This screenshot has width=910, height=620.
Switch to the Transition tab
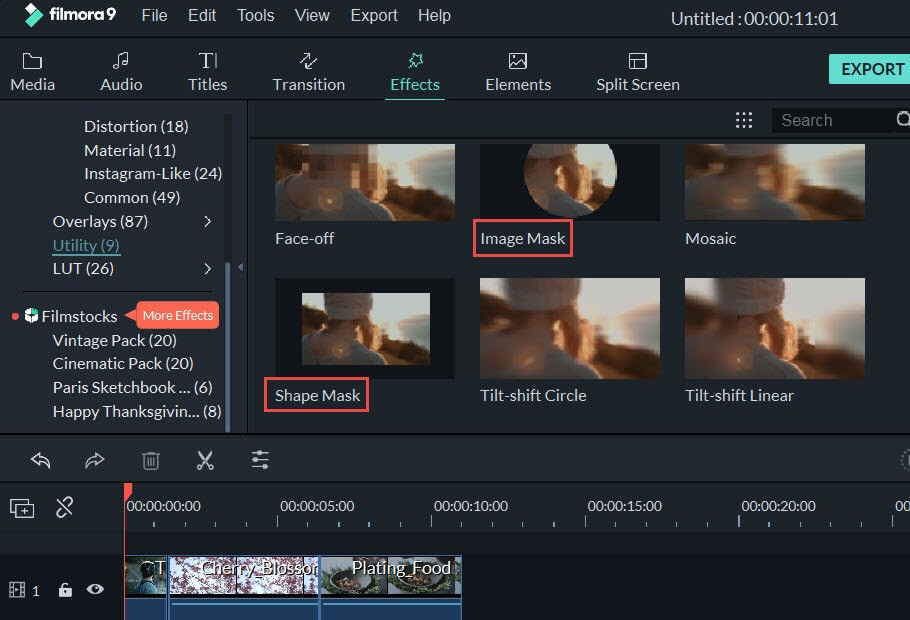tap(308, 72)
